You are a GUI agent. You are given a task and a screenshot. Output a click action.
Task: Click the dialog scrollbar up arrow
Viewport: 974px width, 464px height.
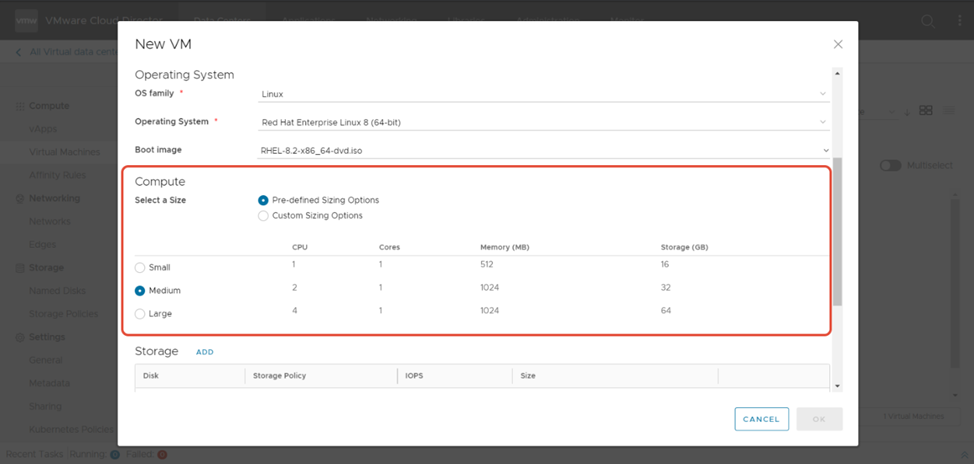tap(837, 73)
